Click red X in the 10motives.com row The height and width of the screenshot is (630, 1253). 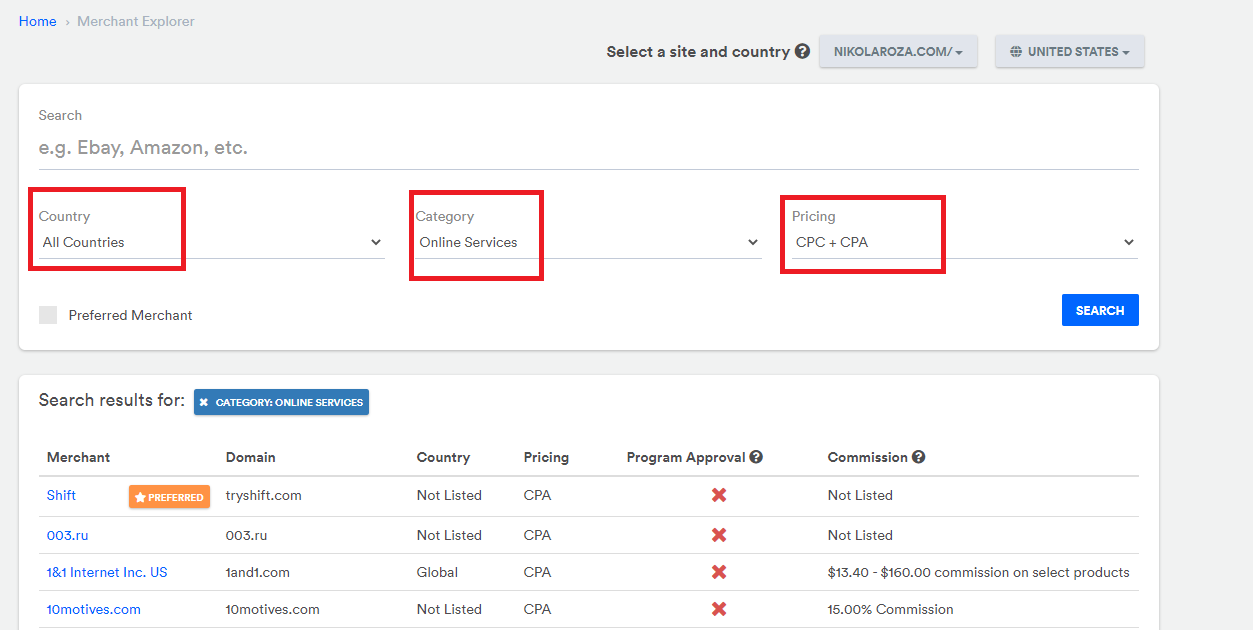(718, 609)
